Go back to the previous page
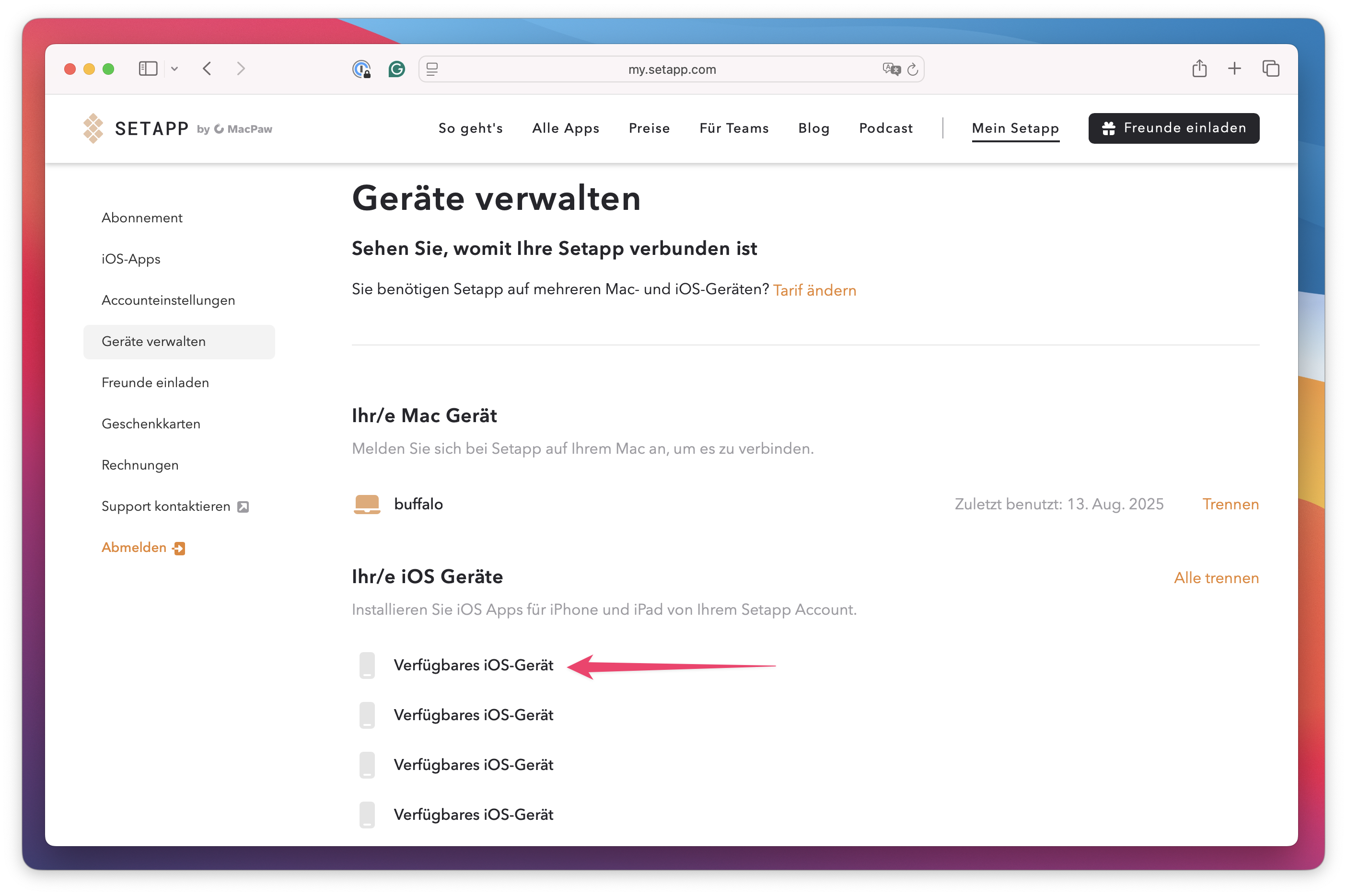This screenshot has height=896, width=1347. 207,69
